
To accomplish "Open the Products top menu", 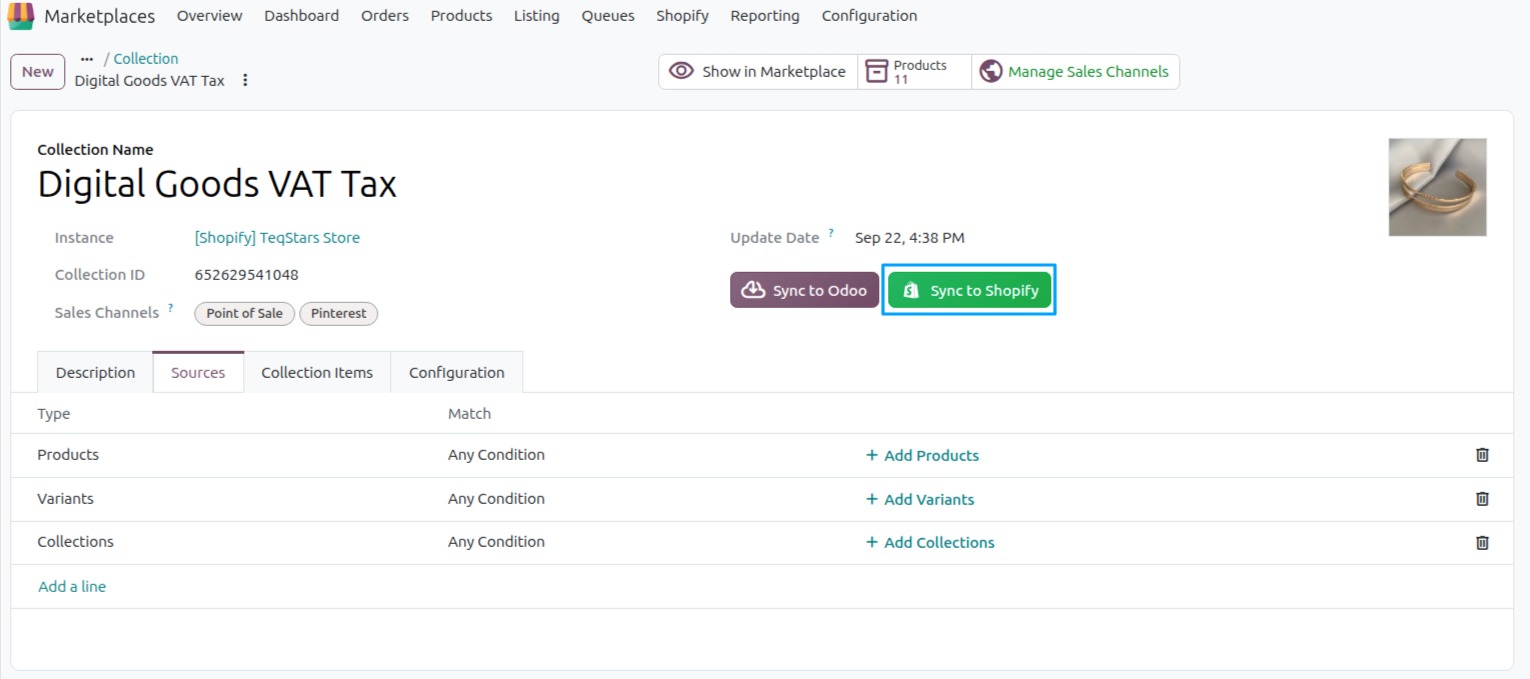I will point(461,16).
